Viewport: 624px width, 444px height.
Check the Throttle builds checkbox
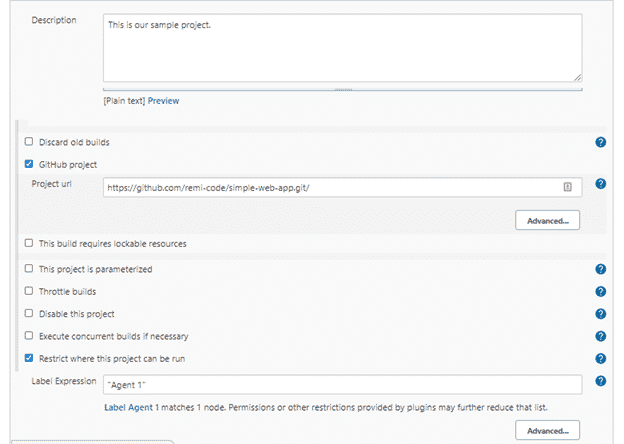click(x=29, y=291)
